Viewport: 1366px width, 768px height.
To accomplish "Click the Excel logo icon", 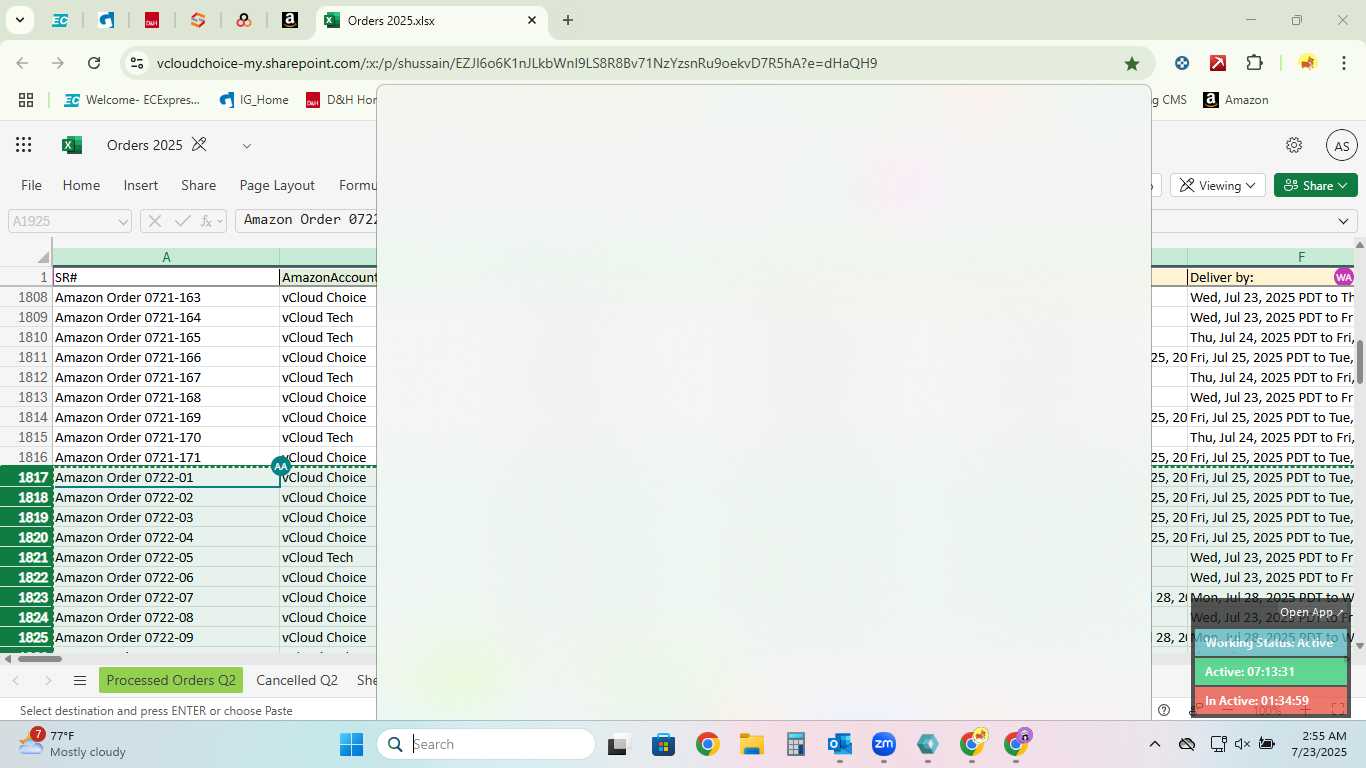I will (x=72, y=145).
